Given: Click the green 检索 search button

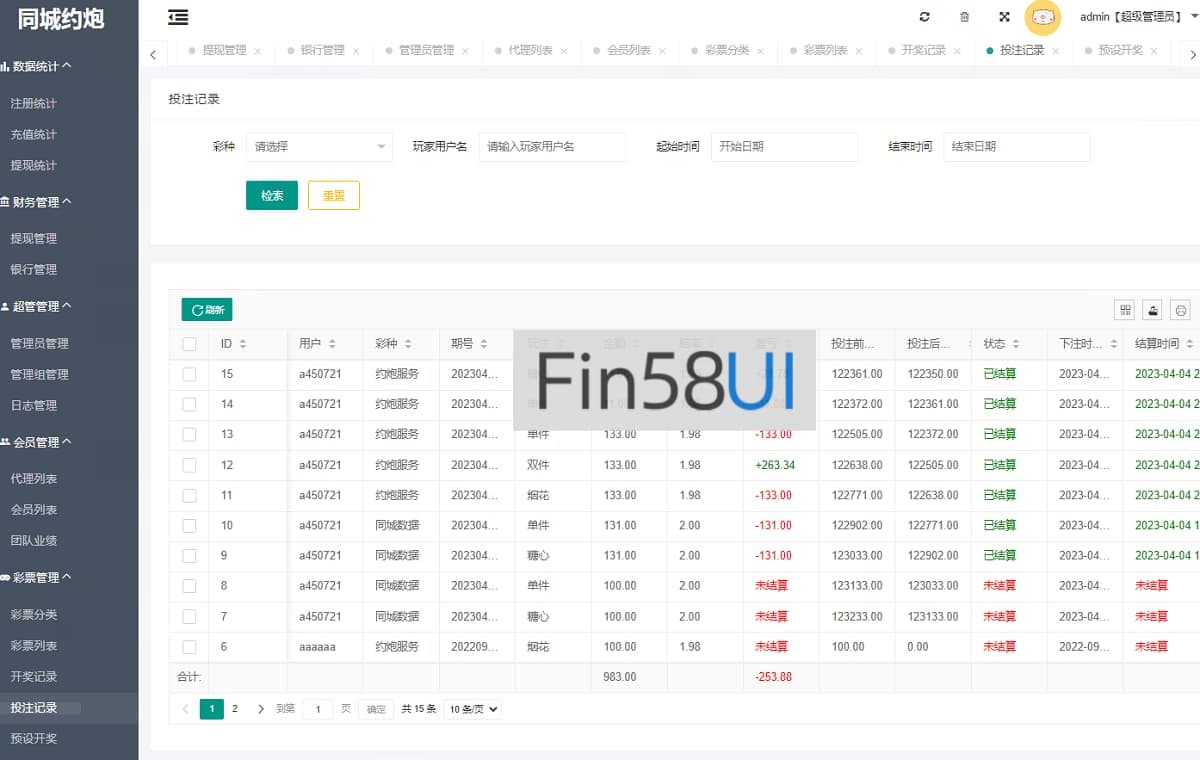Looking at the screenshot, I should pos(272,196).
